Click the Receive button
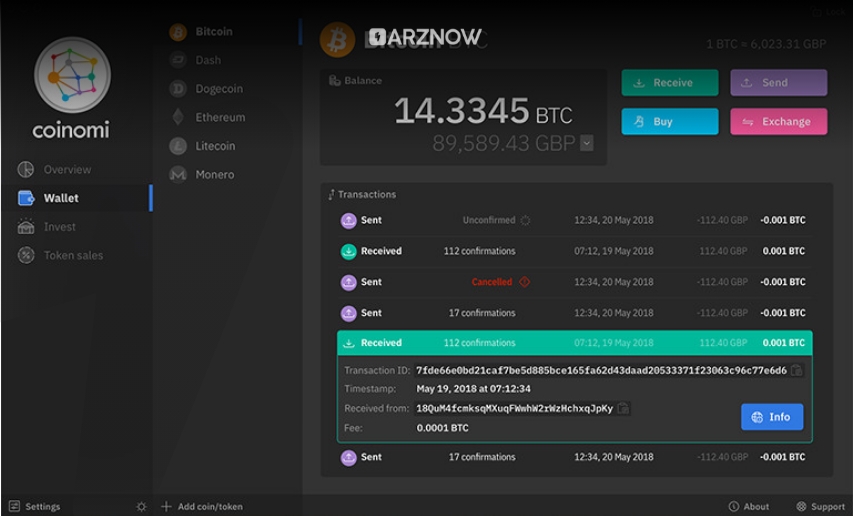This screenshot has width=853, height=516. [670, 83]
